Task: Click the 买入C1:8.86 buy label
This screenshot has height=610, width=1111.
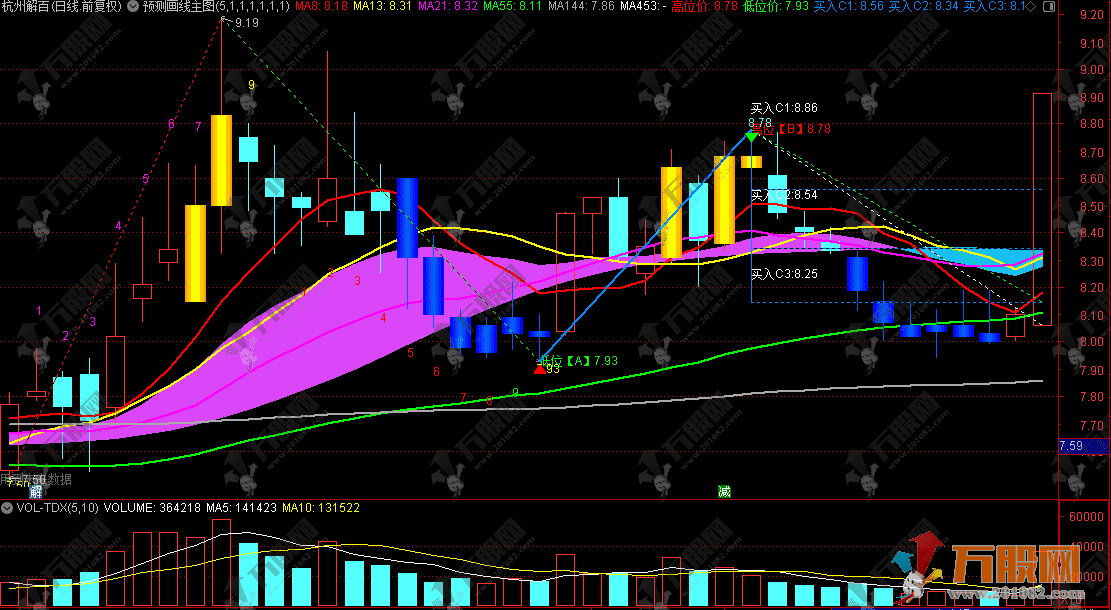Action: pos(784,108)
